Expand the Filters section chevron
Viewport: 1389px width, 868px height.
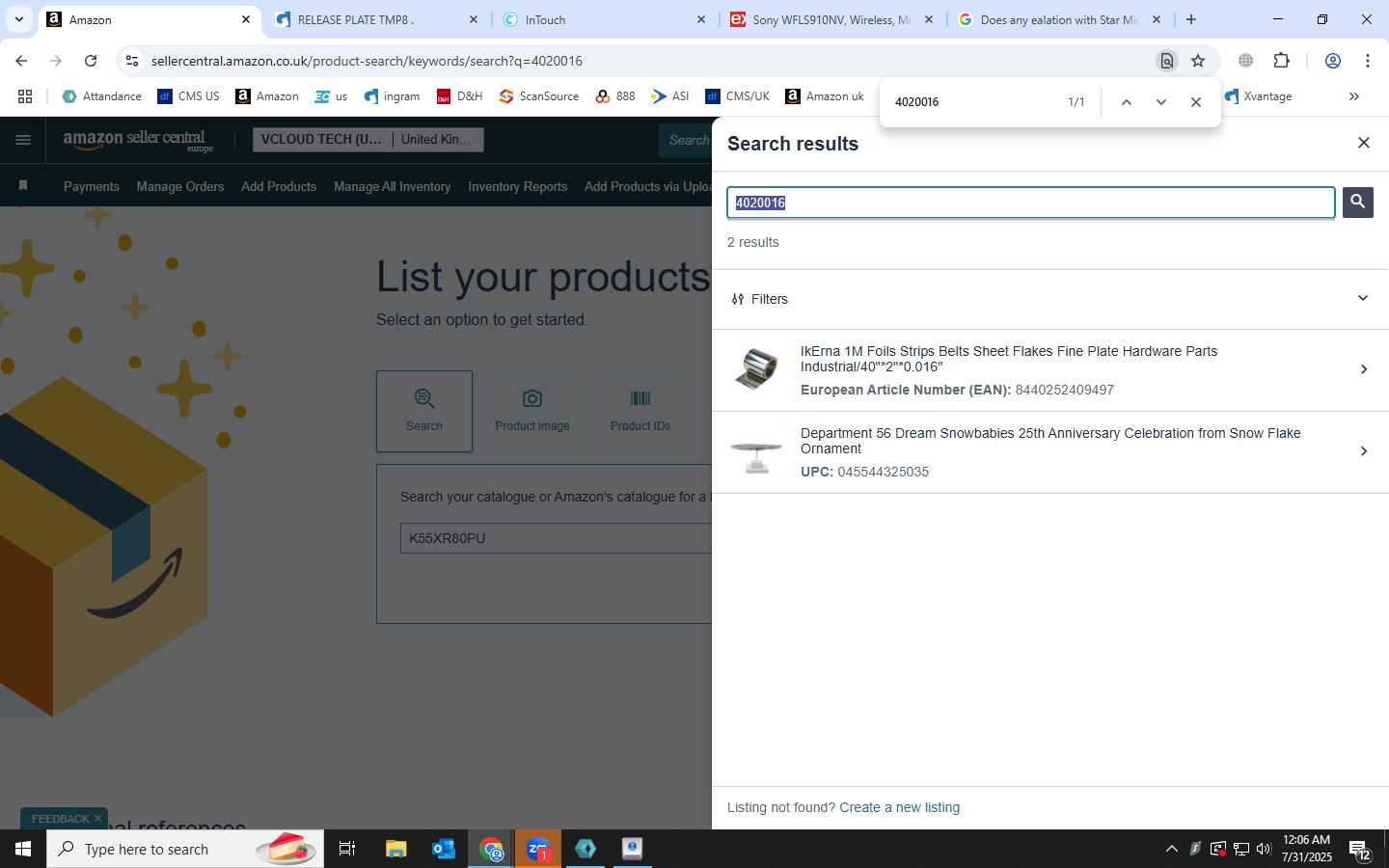pyautogui.click(x=1362, y=298)
